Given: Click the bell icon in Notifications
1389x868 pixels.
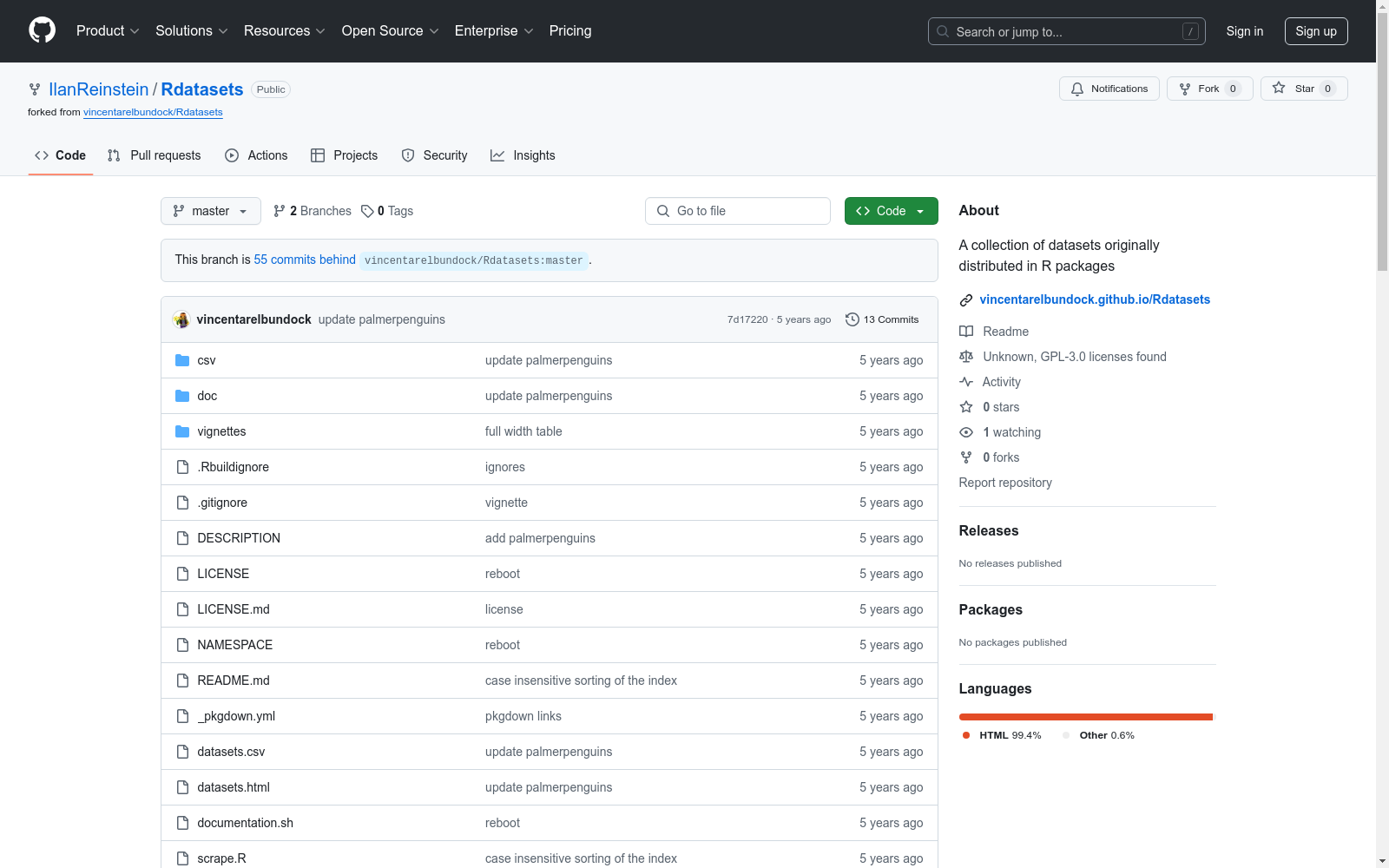Looking at the screenshot, I should [1077, 89].
